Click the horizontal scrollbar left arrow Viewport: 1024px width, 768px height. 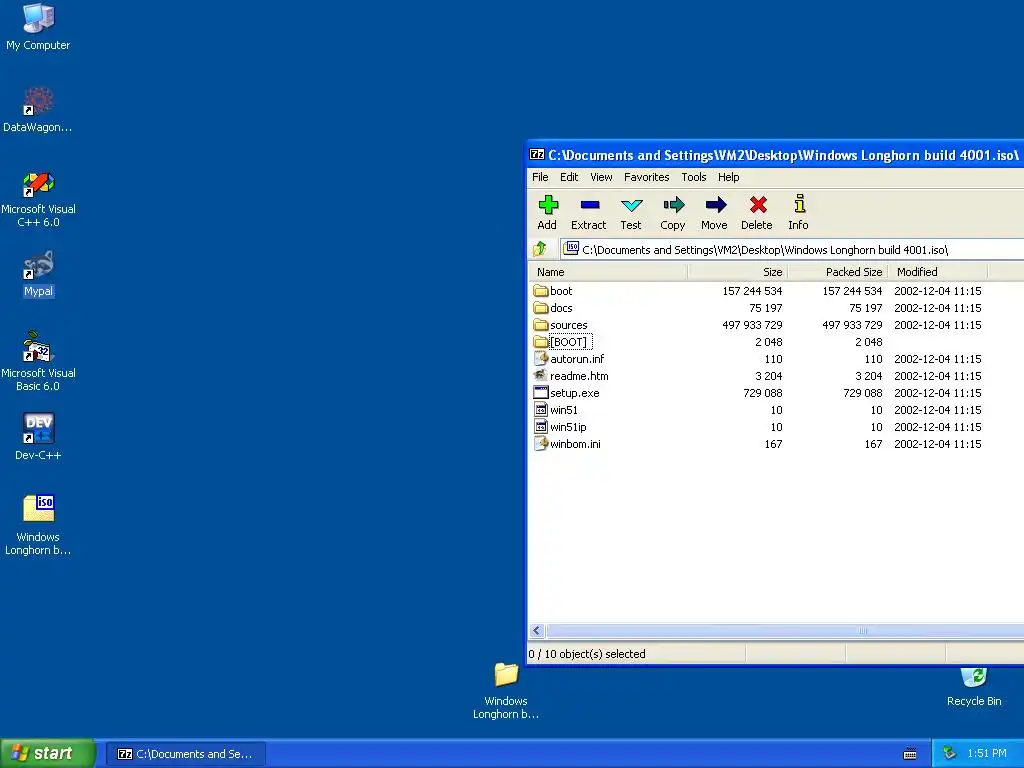(537, 631)
